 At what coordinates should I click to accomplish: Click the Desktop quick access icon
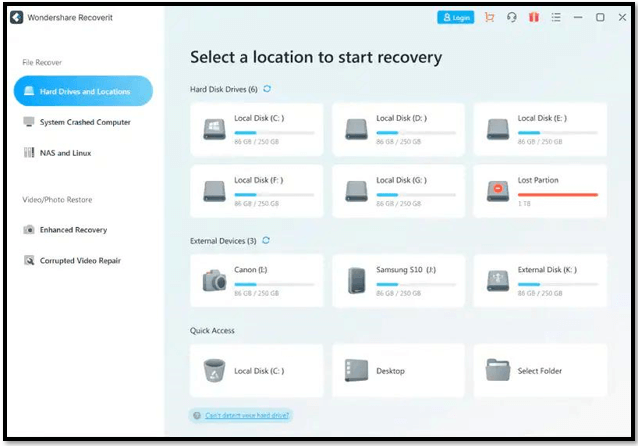tap(356, 370)
